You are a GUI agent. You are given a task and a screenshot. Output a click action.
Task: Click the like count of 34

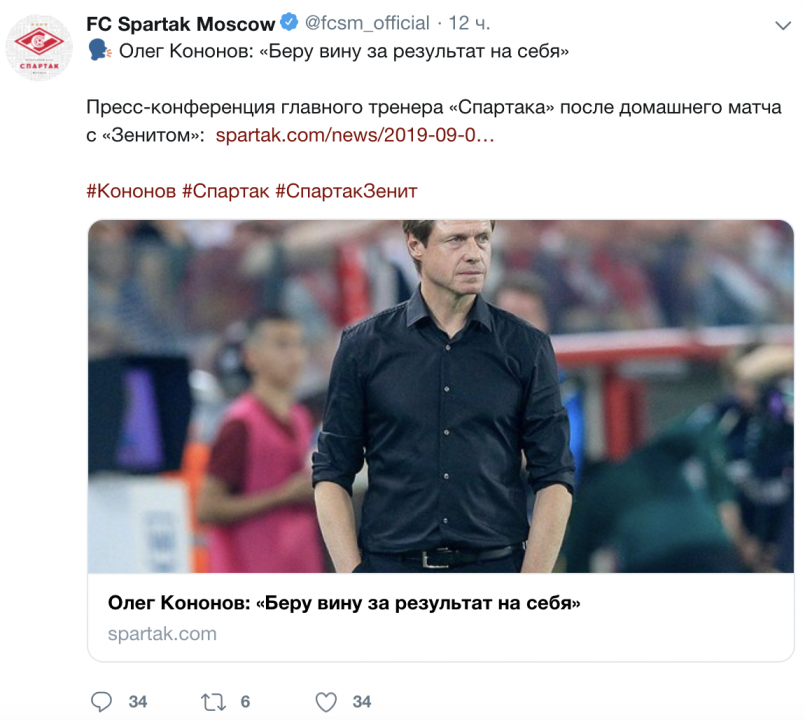point(362,702)
